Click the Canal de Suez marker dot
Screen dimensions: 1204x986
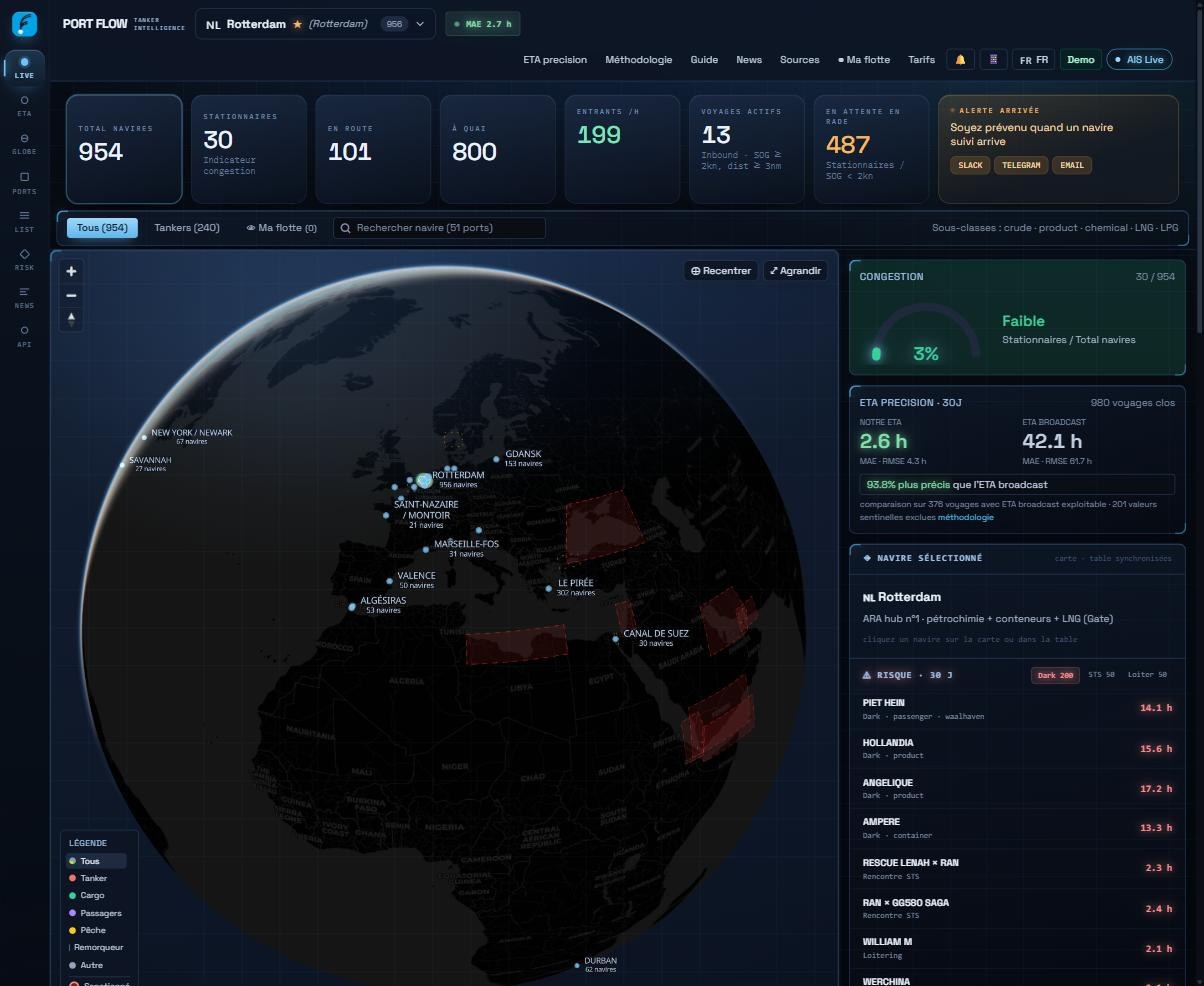[615, 639]
